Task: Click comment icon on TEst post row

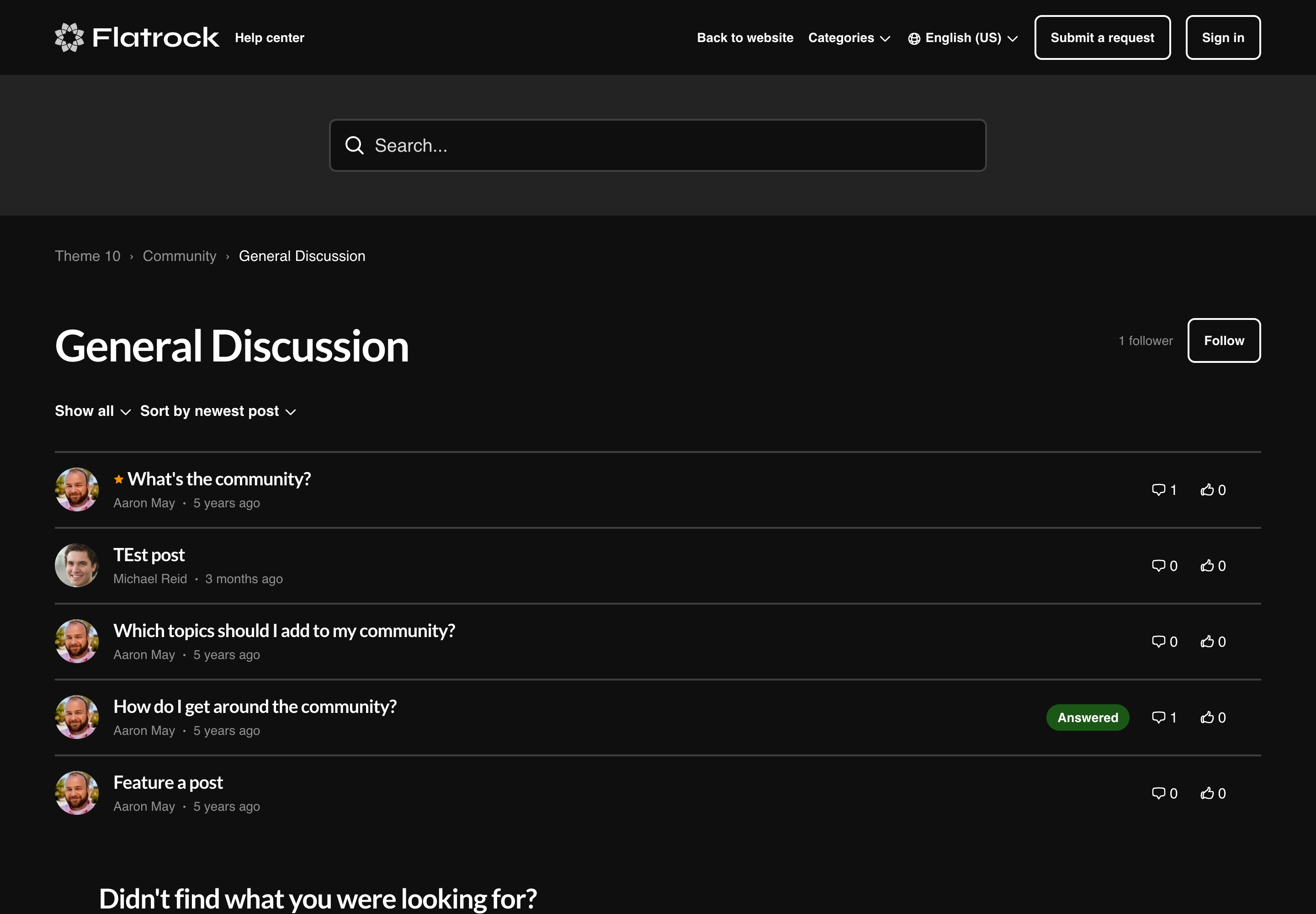Action: tap(1158, 566)
